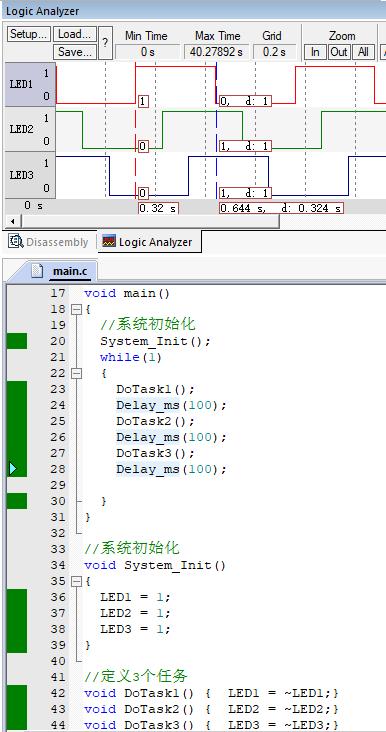Collapse the System_Init block at line 35
Image resolution: width=386 pixels, height=732 pixels.
(x=76, y=581)
